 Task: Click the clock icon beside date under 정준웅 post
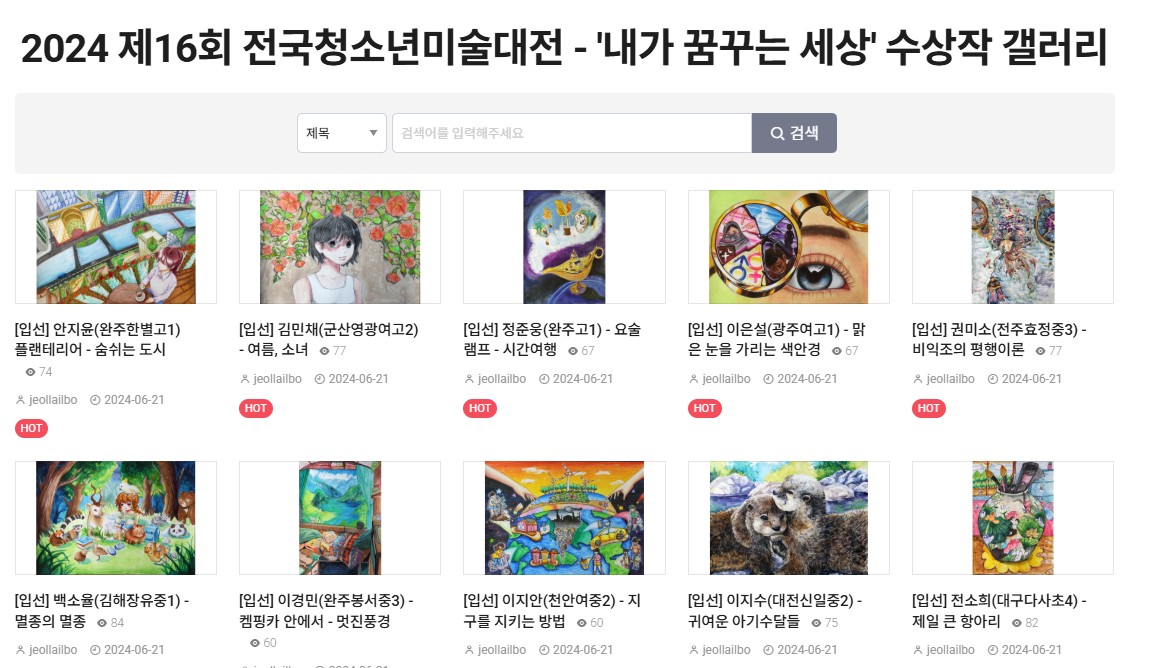click(544, 379)
